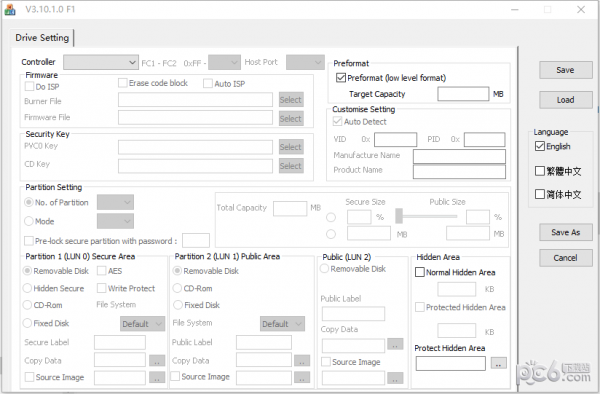Open the Host Port dropdown
Screen dimensions: 600x394
(305, 62)
